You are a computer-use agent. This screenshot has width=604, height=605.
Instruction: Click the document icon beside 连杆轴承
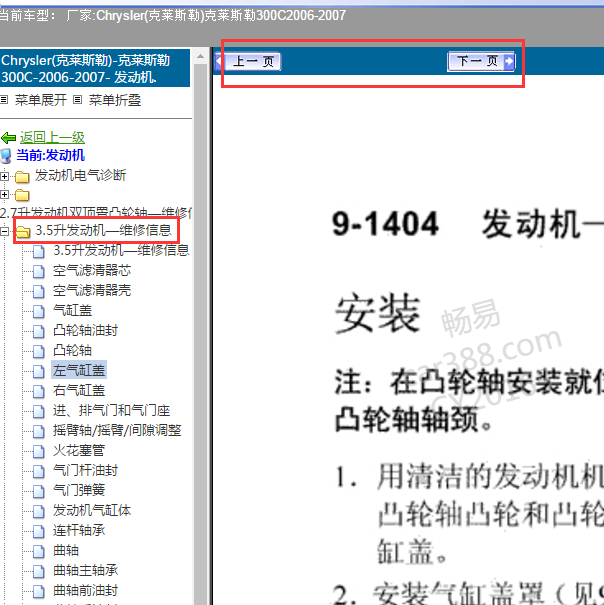coord(39,532)
